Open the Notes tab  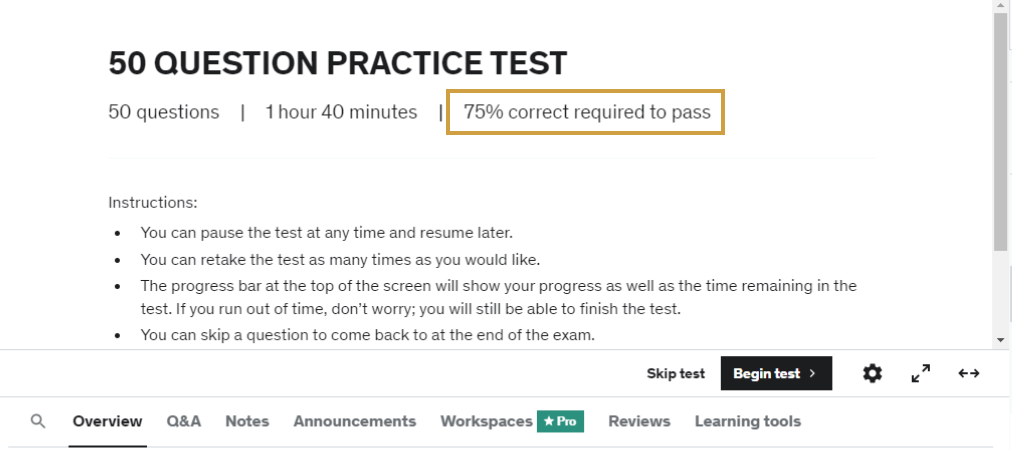pyautogui.click(x=247, y=421)
